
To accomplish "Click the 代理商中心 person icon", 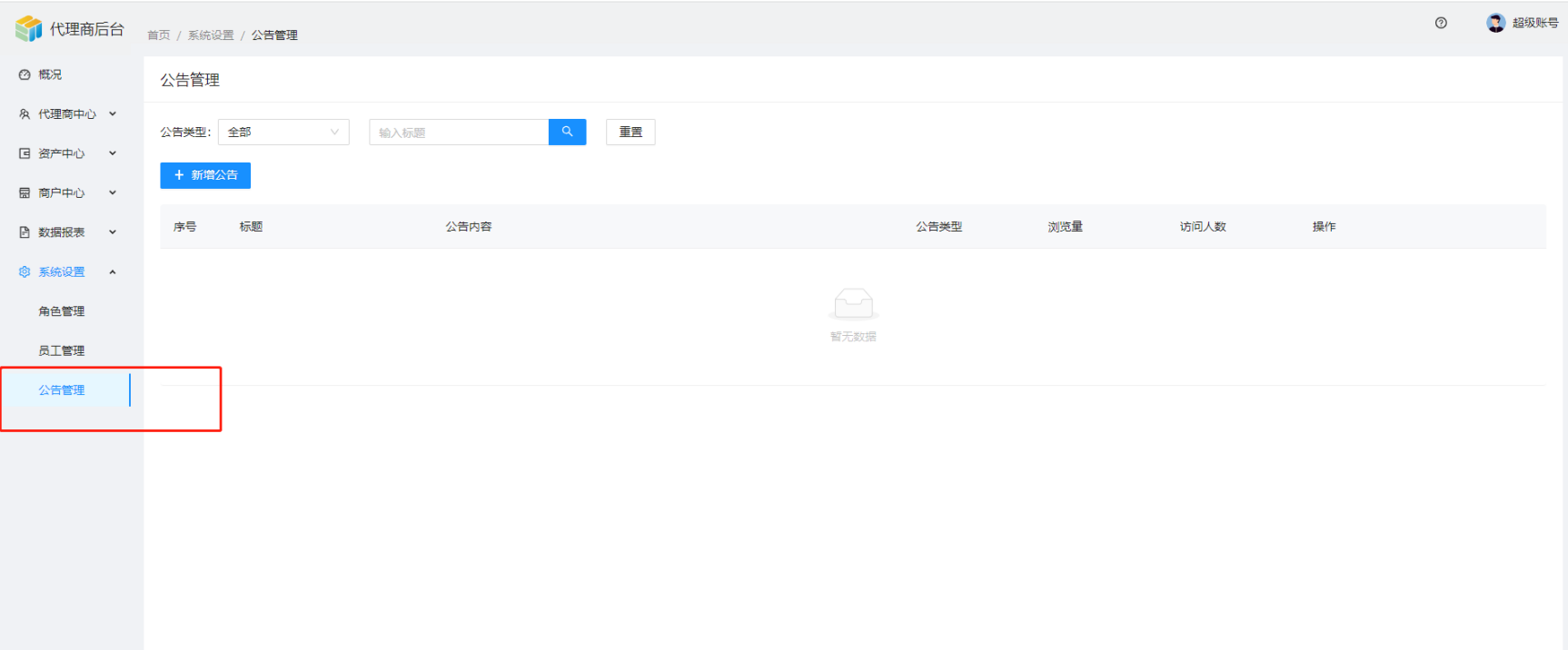I will tap(25, 114).
